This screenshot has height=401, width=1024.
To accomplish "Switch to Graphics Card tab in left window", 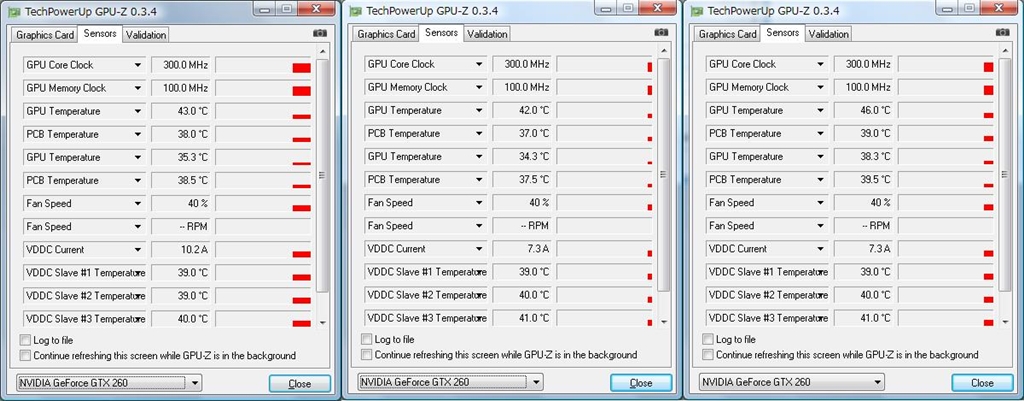I will (45, 35).
